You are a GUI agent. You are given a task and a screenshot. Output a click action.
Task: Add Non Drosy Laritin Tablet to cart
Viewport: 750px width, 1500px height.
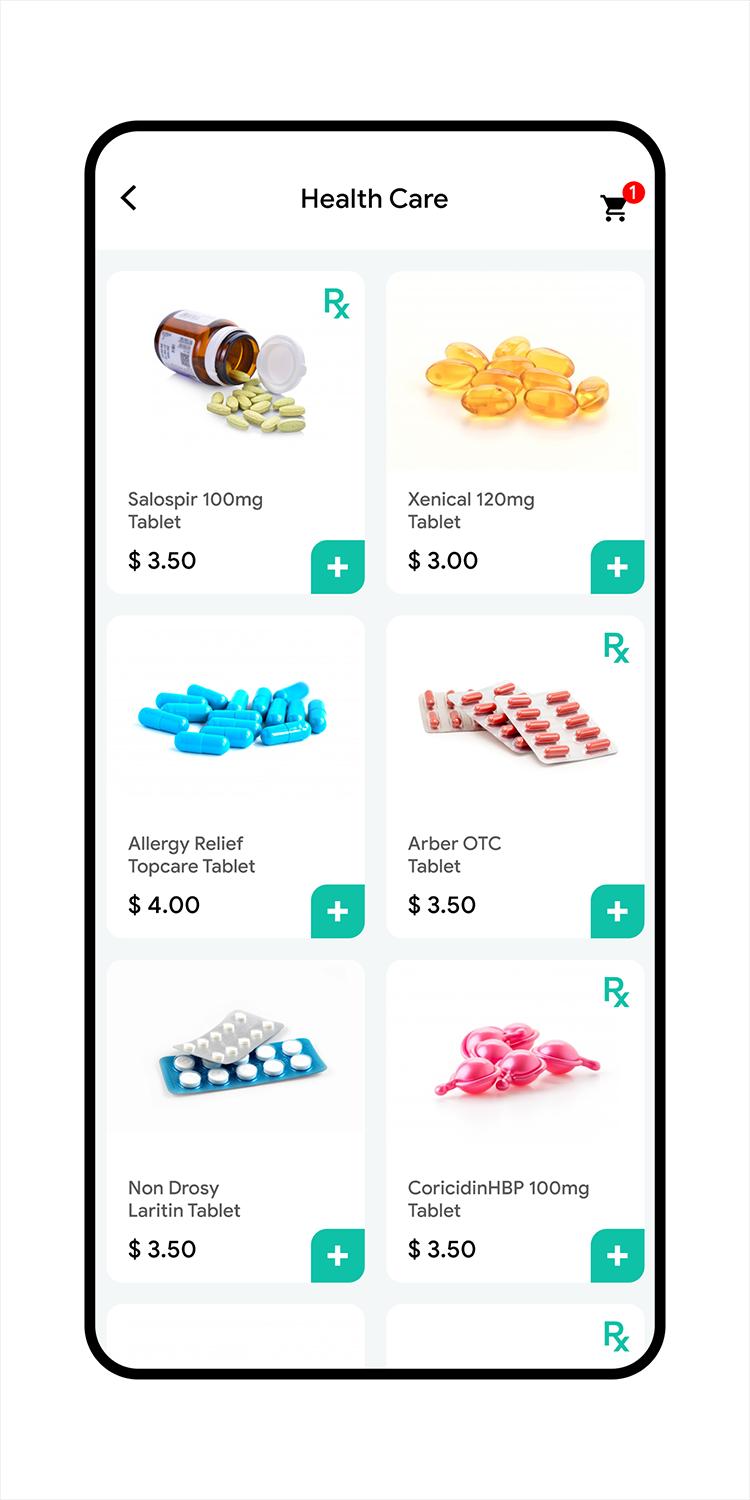(338, 1256)
